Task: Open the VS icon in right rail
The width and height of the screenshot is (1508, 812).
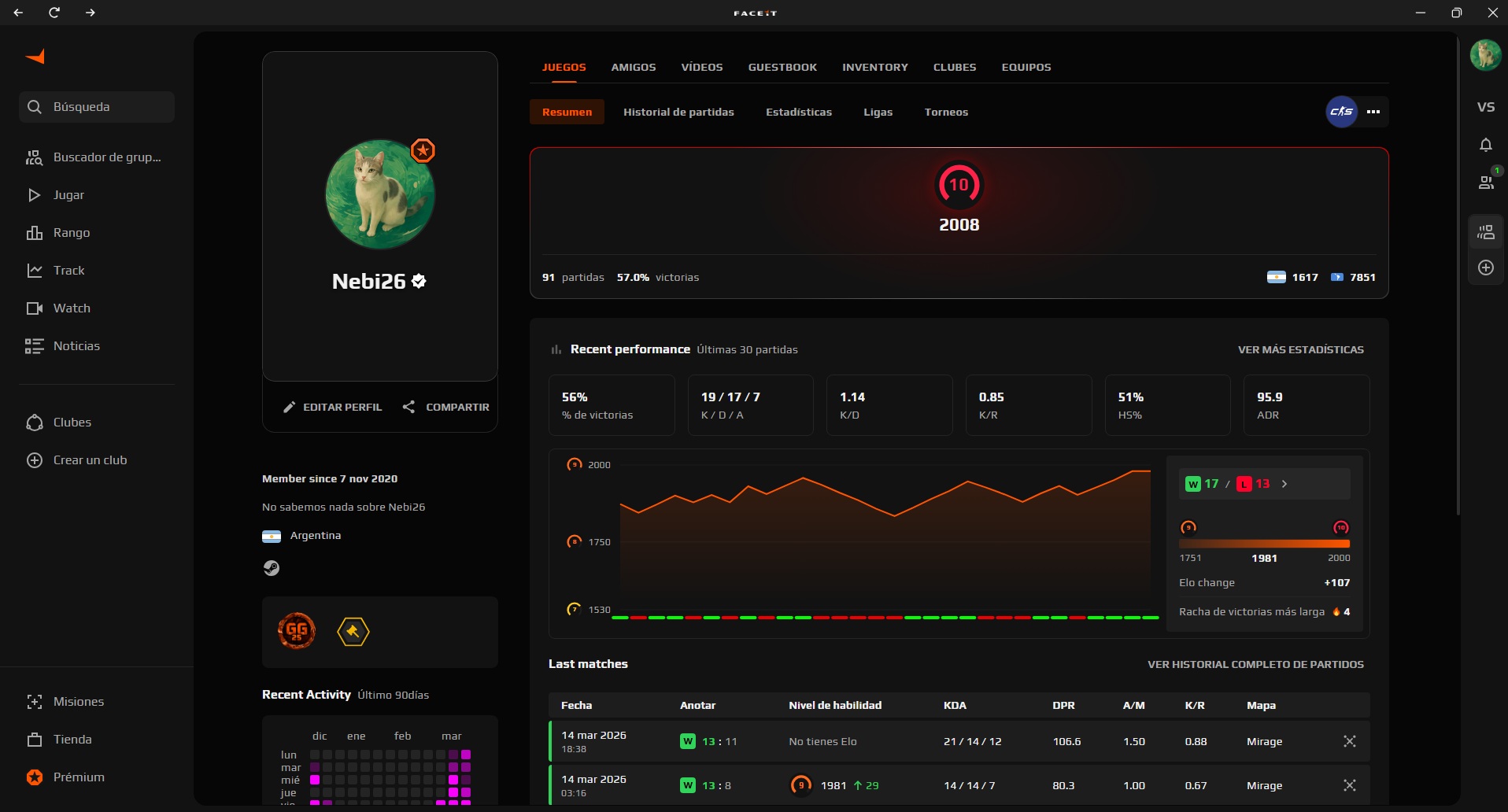Action: point(1486,107)
